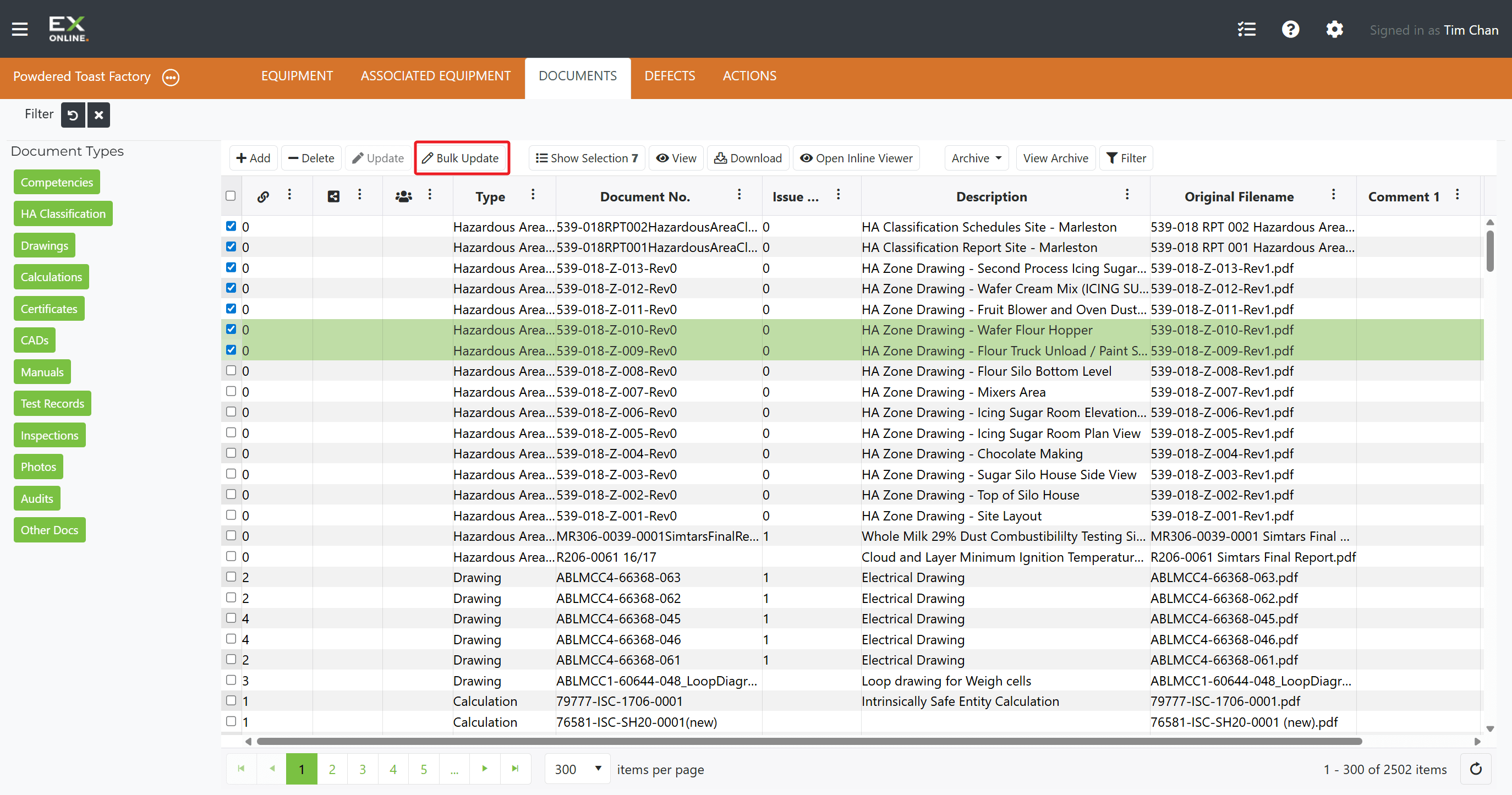Open the task checklist icon in header
1512x795 pixels.
[1246, 29]
